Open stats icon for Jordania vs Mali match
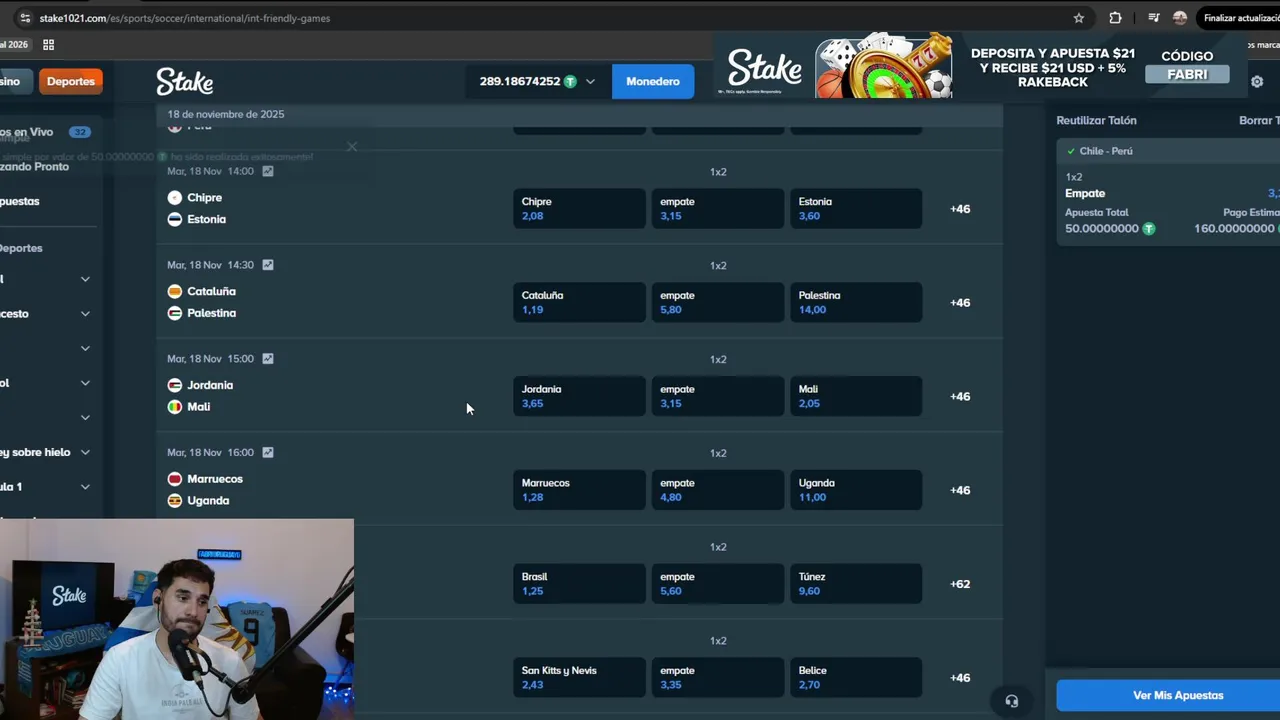Image resolution: width=1280 pixels, height=720 pixels. point(268,359)
